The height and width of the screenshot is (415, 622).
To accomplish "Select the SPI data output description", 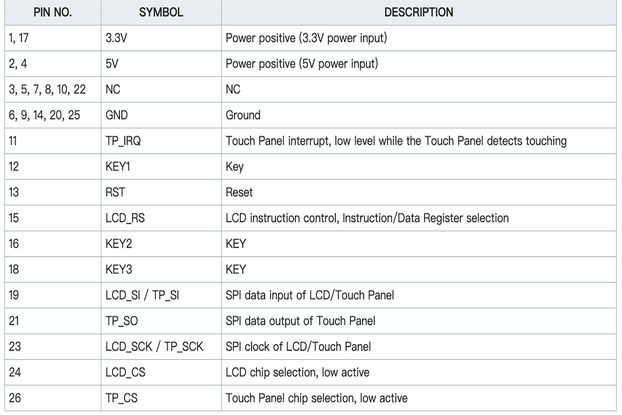I will pos(300,321).
